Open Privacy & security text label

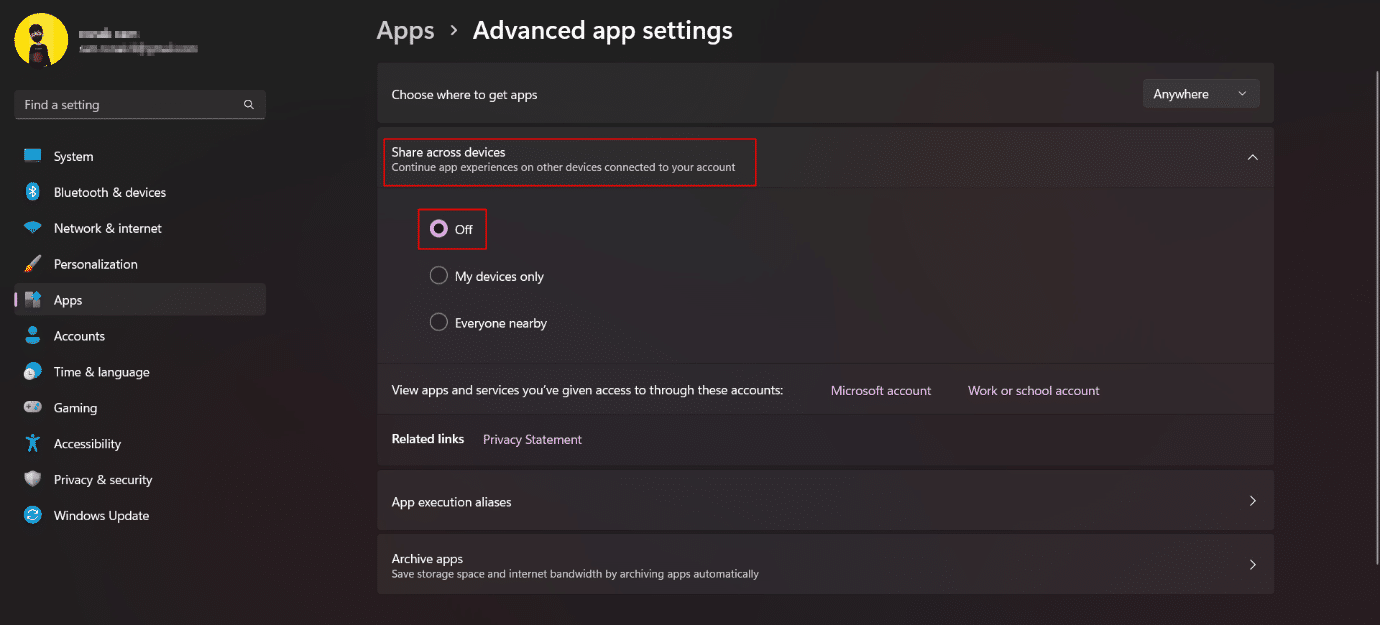tap(103, 480)
